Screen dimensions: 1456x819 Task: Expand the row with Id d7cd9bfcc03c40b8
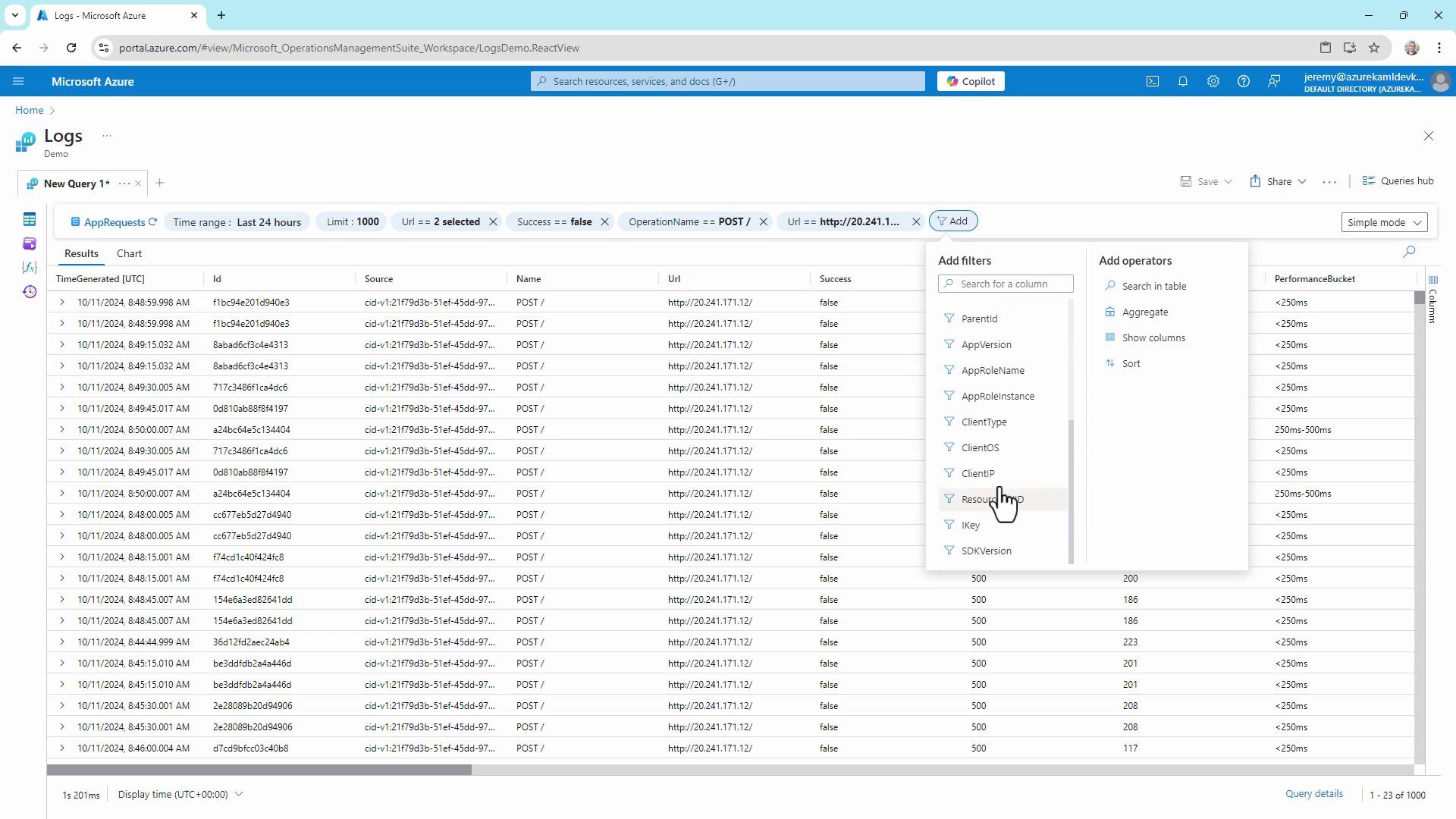[x=61, y=748]
